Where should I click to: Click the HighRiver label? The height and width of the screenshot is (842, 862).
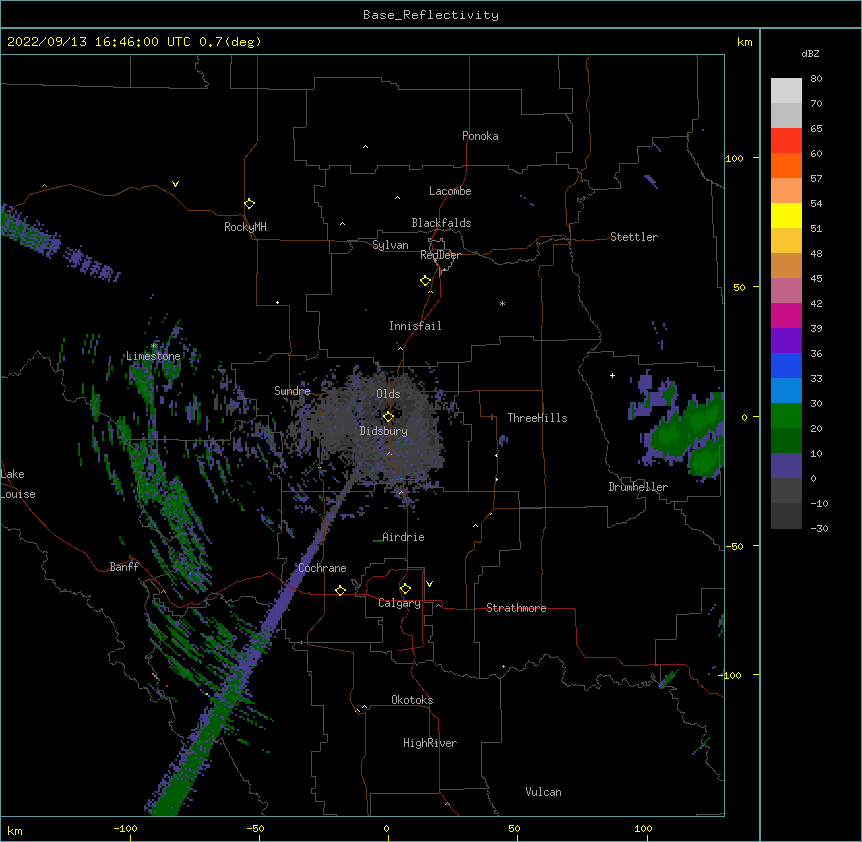tap(430, 743)
